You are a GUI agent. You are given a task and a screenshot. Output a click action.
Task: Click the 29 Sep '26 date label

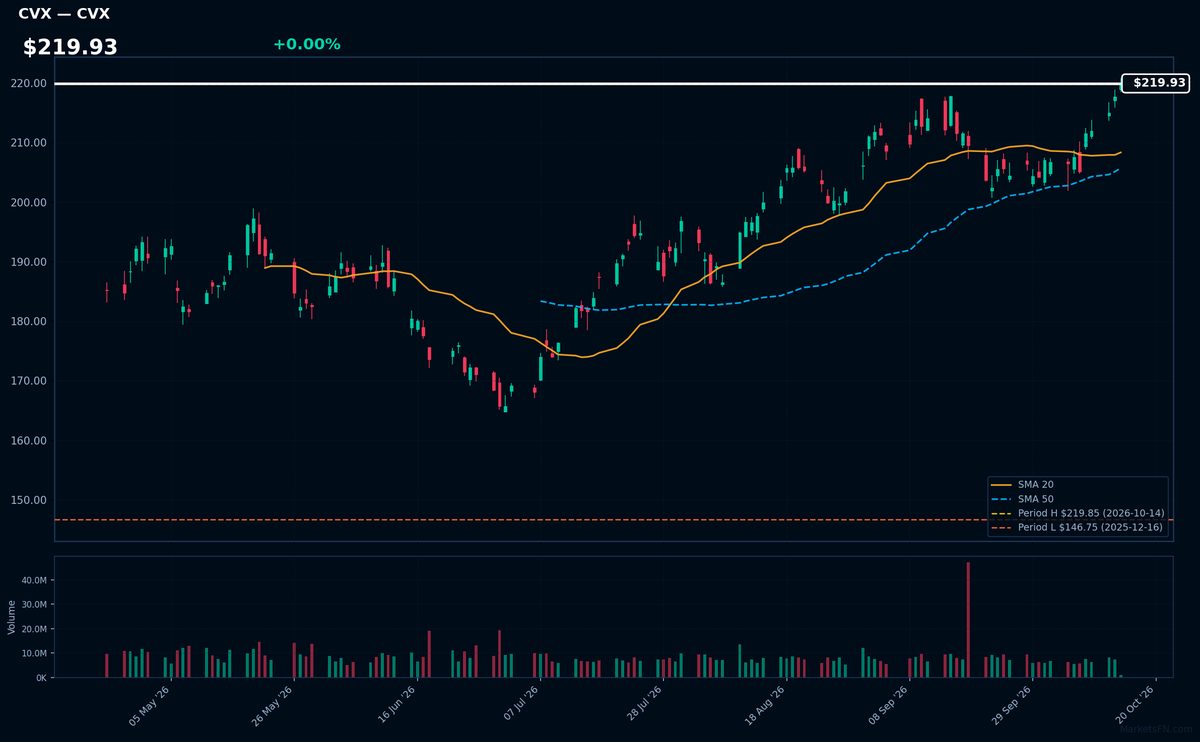click(1014, 706)
